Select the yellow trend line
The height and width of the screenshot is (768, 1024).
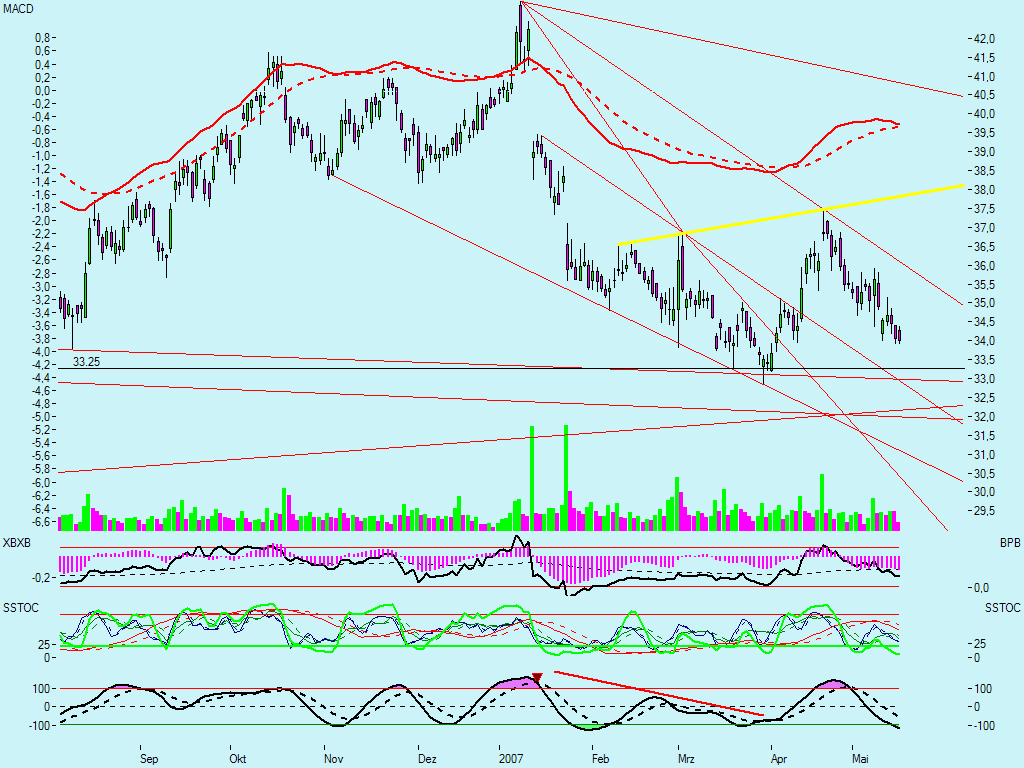790,215
